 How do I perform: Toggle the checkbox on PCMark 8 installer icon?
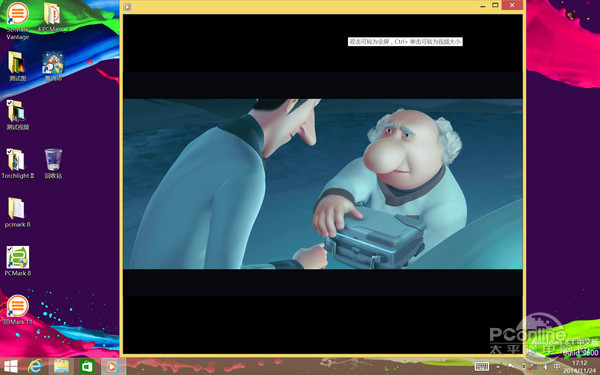pyautogui.click(x=9, y=249)
